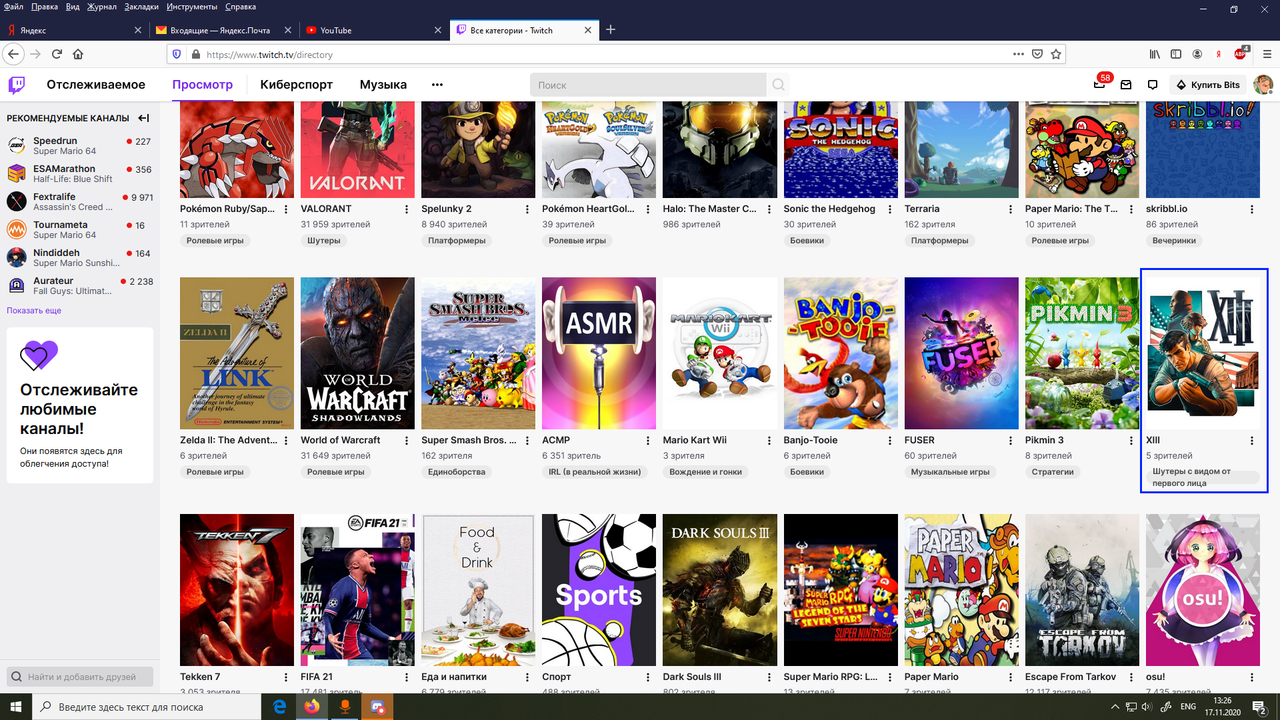Bookmark this page with star icon
The image size is (1280, 720).
1056,54
